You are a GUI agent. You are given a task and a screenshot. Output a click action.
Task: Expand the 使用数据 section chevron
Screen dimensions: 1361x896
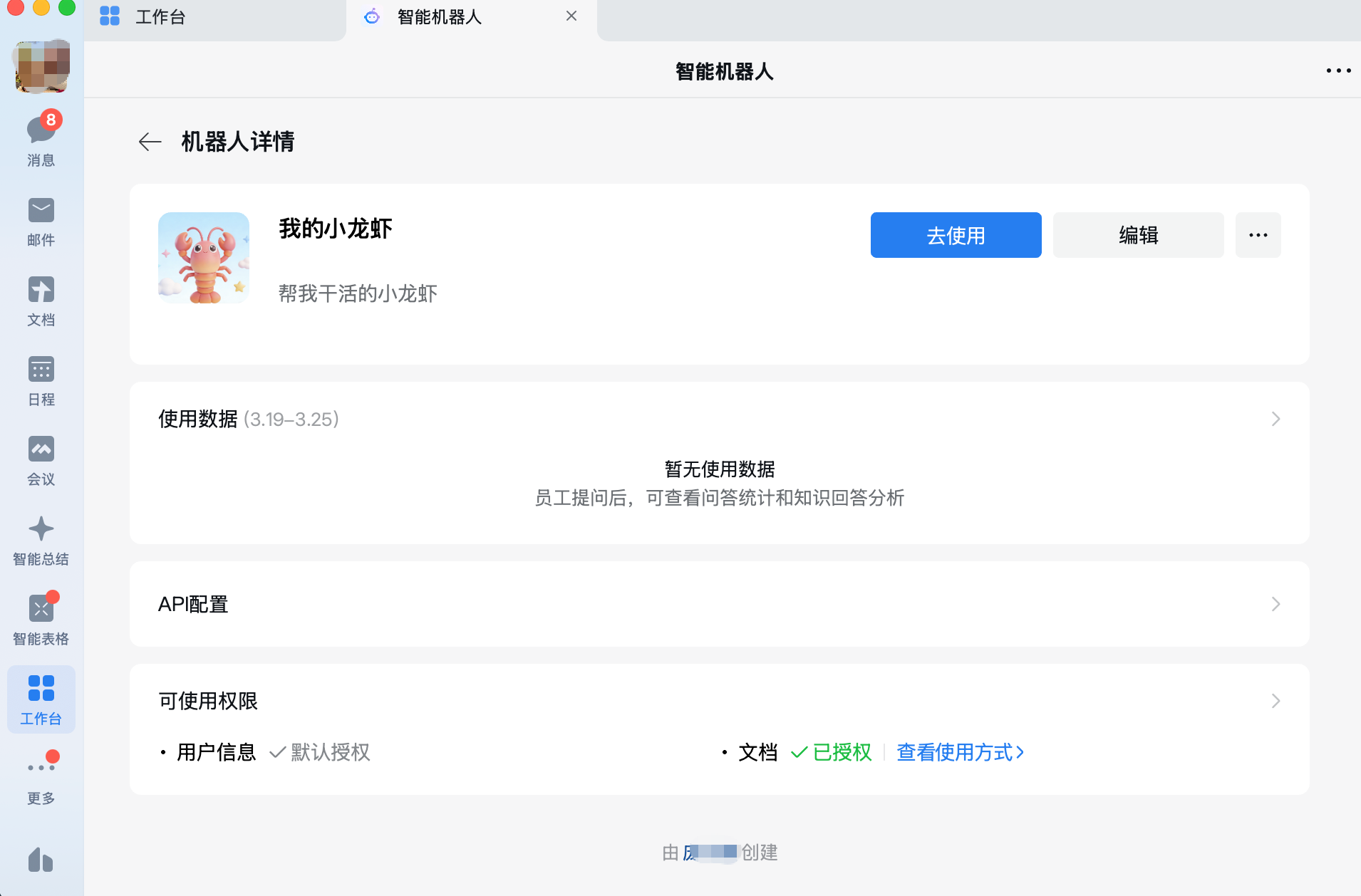click(x=1275, y=419)
